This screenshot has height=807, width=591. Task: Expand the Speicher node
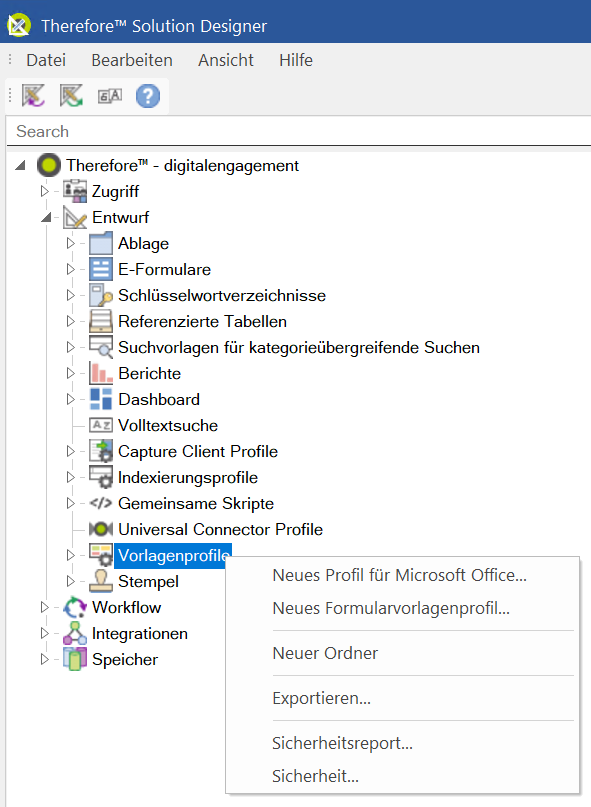point(45,659)
